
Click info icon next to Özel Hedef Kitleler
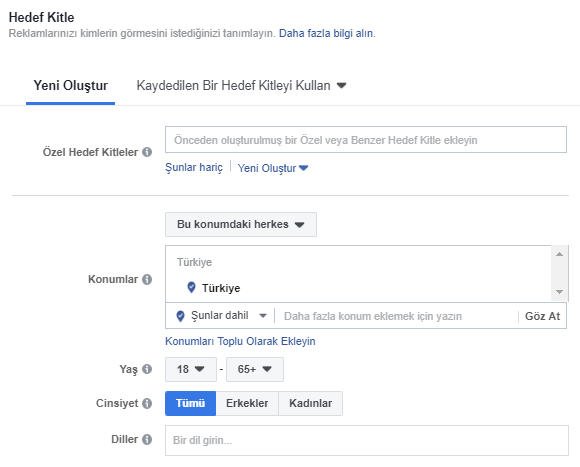pyautogui.click(x=147, y=152)
